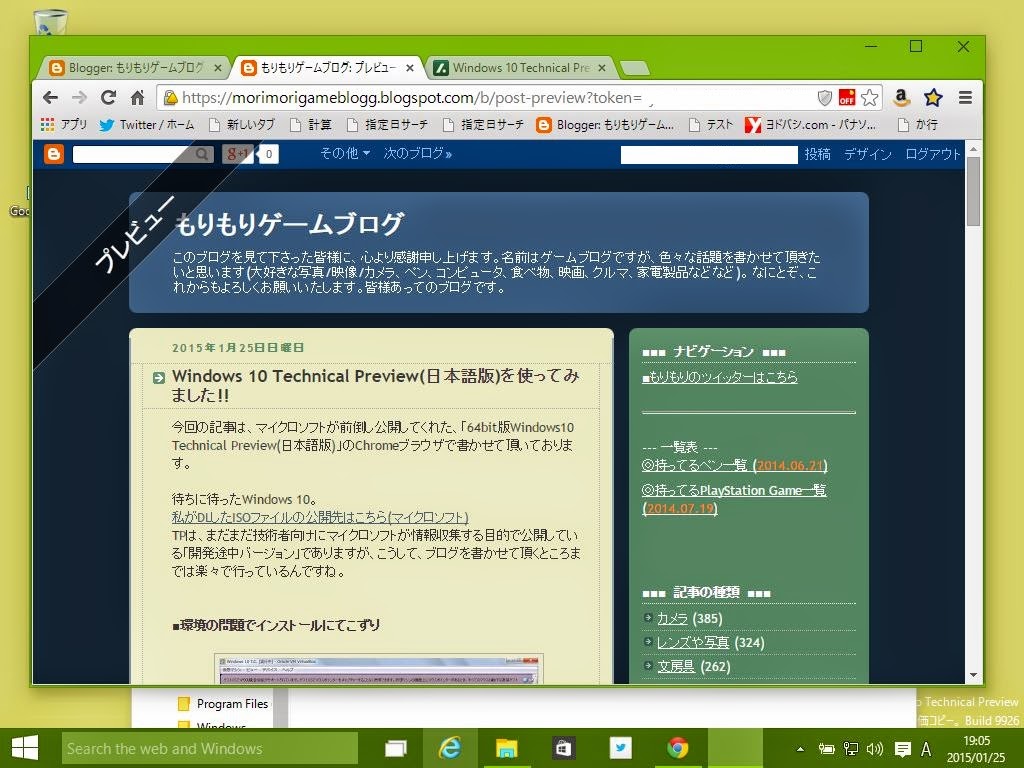Open Task View on the taskbar
The height and width of the screenshot is (768, 1024).
coord(396,748)
